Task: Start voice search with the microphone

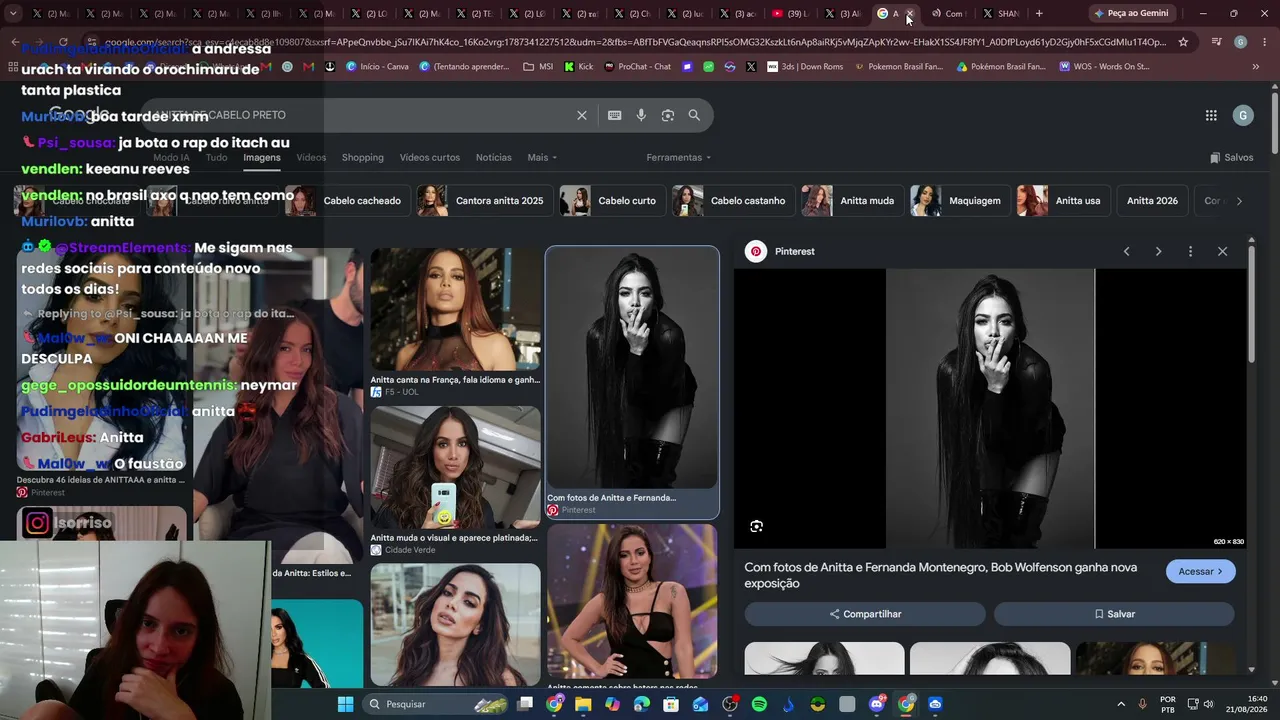Action: click(x=641, y=115)
